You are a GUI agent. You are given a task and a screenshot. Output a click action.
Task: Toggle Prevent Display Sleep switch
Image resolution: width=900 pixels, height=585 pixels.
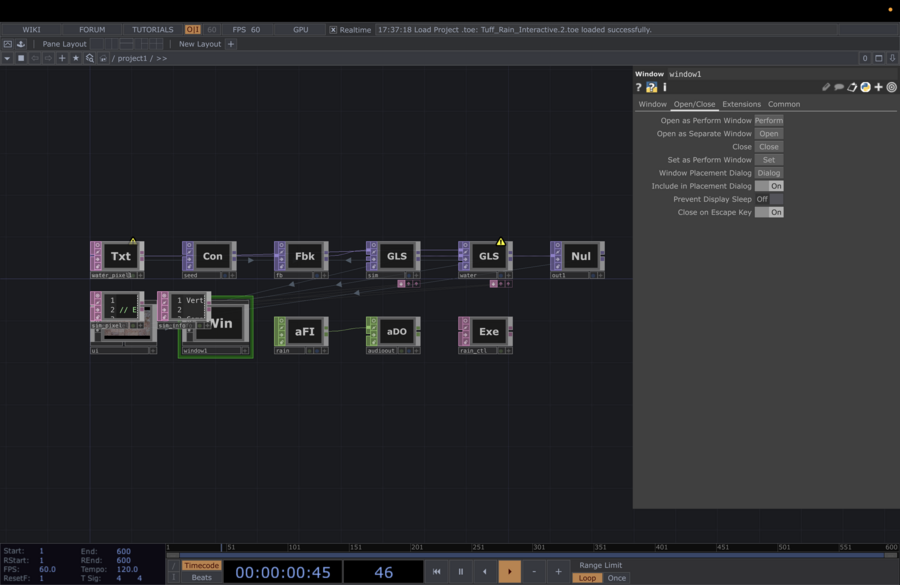point(769,199)
